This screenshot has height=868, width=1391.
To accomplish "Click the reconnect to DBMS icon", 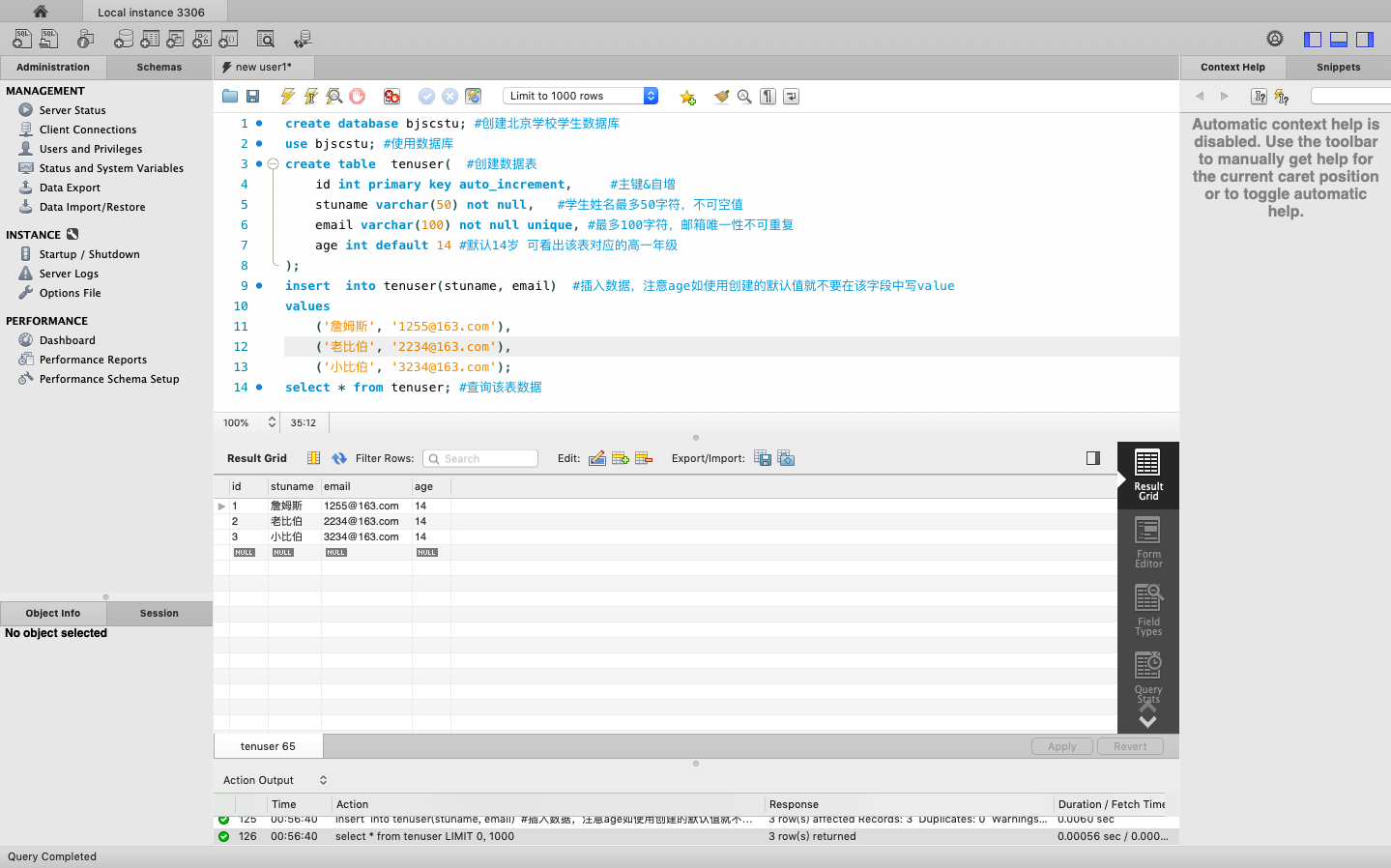I will 303,40.
